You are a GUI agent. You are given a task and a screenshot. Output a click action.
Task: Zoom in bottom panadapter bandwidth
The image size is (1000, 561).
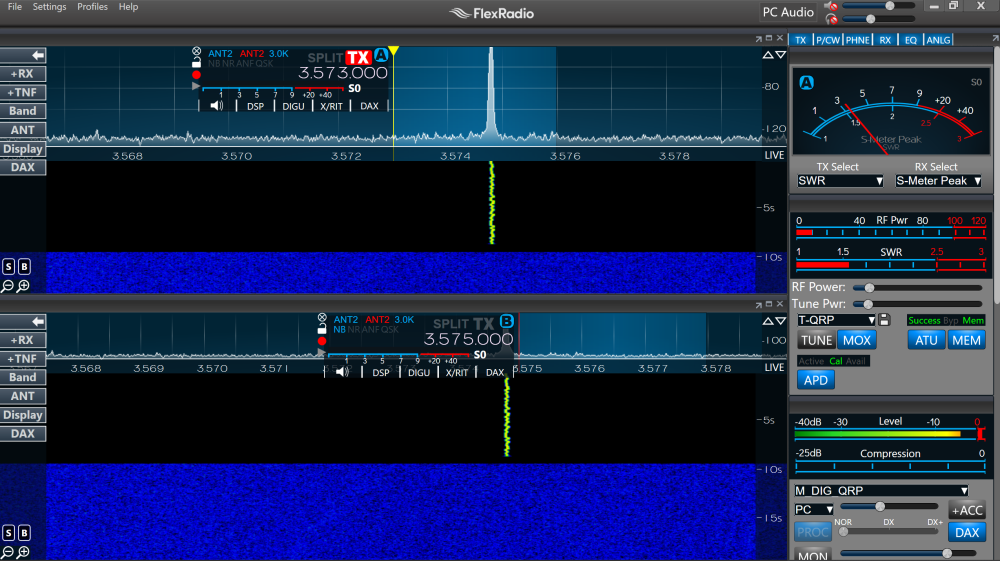(x=24, y=553)
